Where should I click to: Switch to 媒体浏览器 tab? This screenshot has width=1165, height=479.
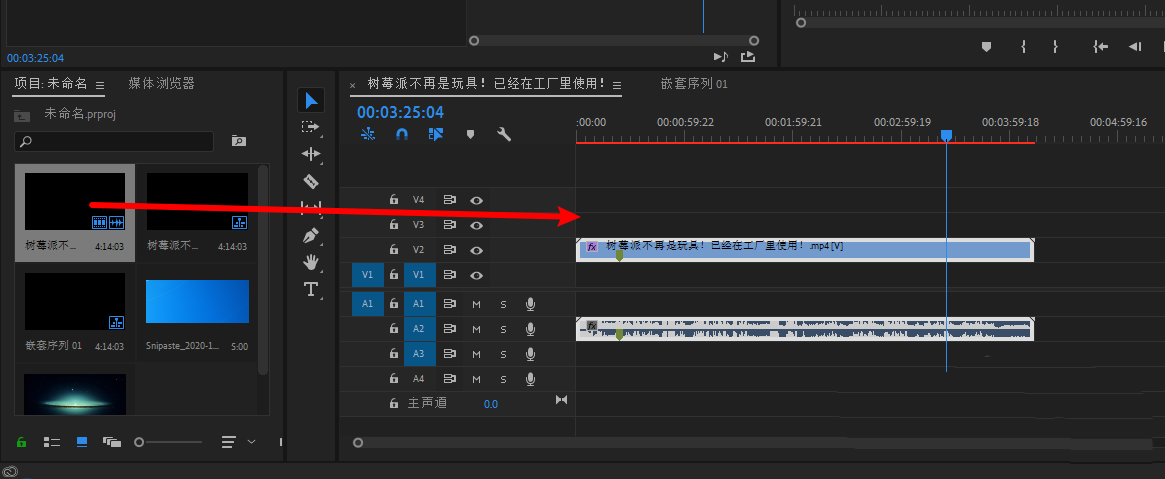tap(161, 84)
